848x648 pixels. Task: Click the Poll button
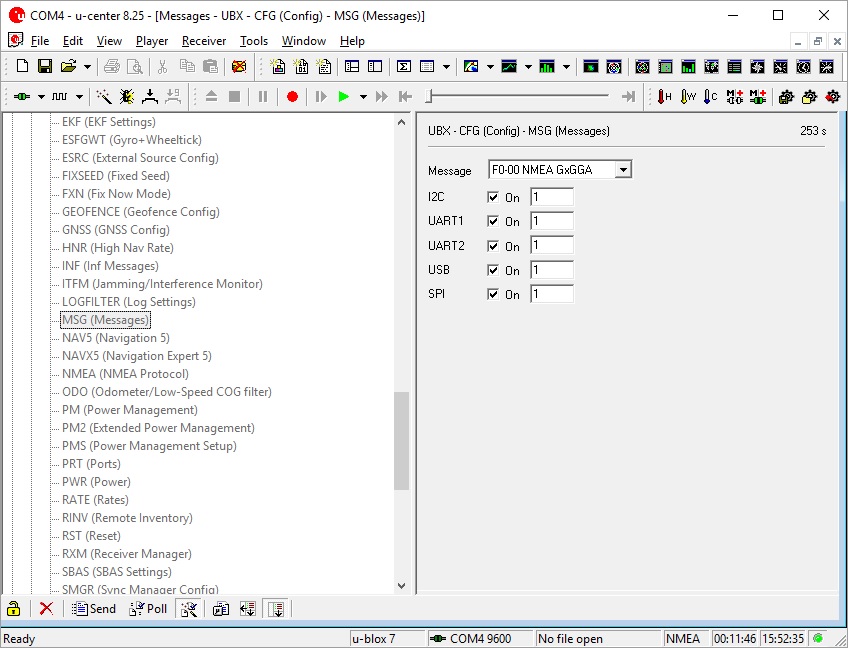148,609
